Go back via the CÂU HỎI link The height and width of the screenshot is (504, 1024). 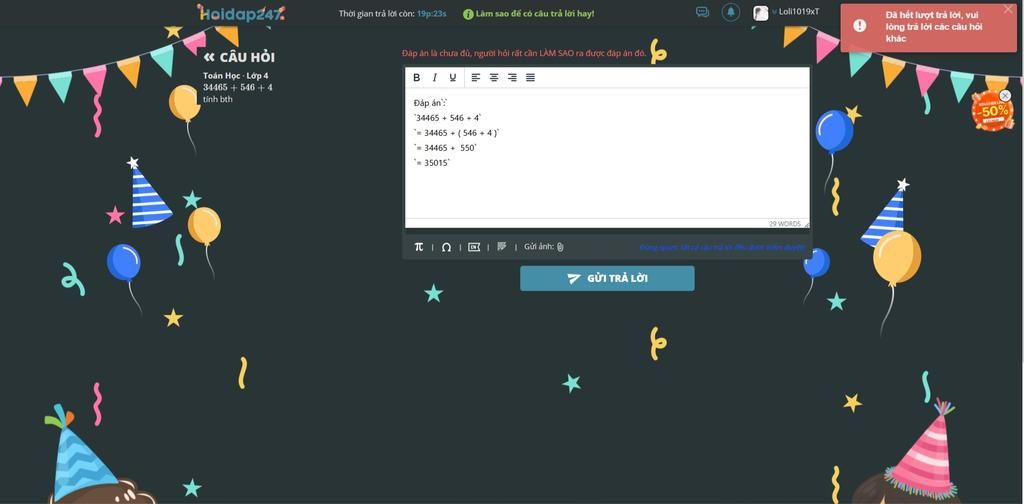click(x=239, y=57)
